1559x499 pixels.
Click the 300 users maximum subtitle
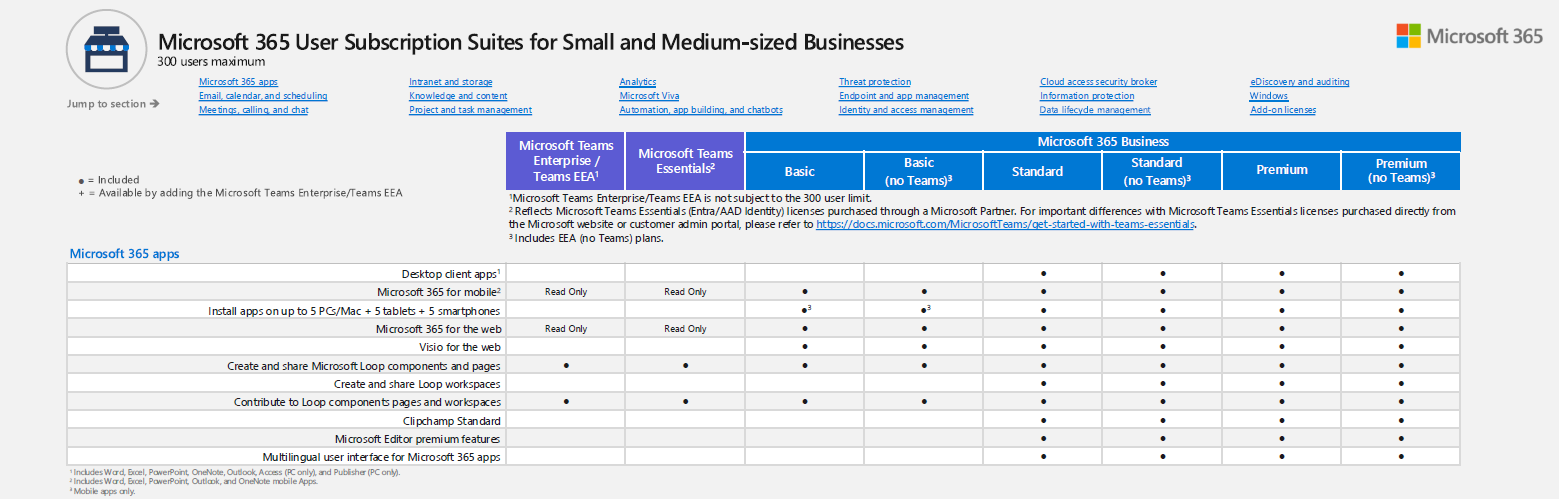211,62
